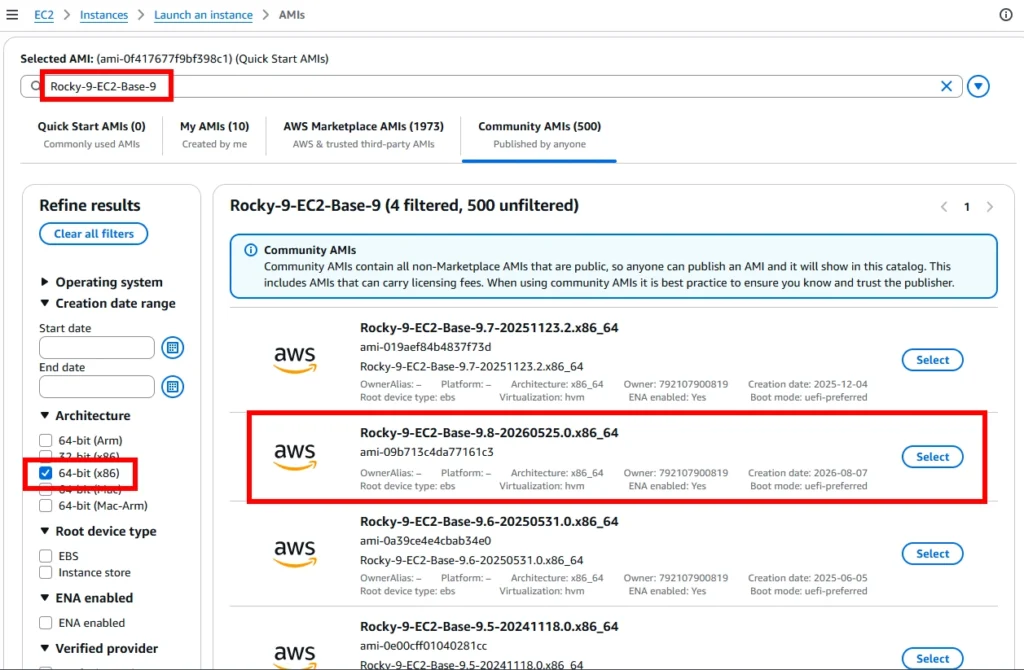Click the aws logo of Rocky-9-EC2-Base-9.8 AMI
Viewport: 1024px width, 670px height.
(295, 456)
